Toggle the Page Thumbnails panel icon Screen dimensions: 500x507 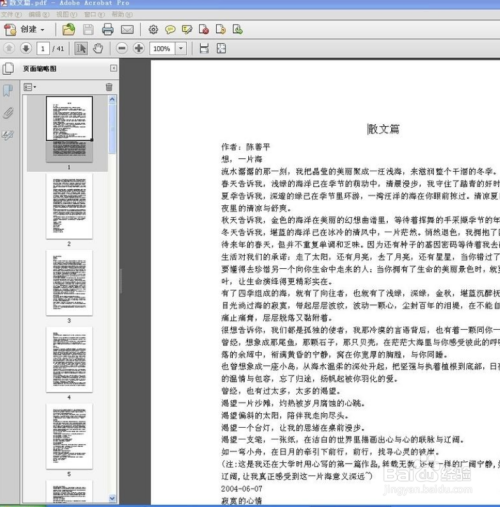click(8, 69)
